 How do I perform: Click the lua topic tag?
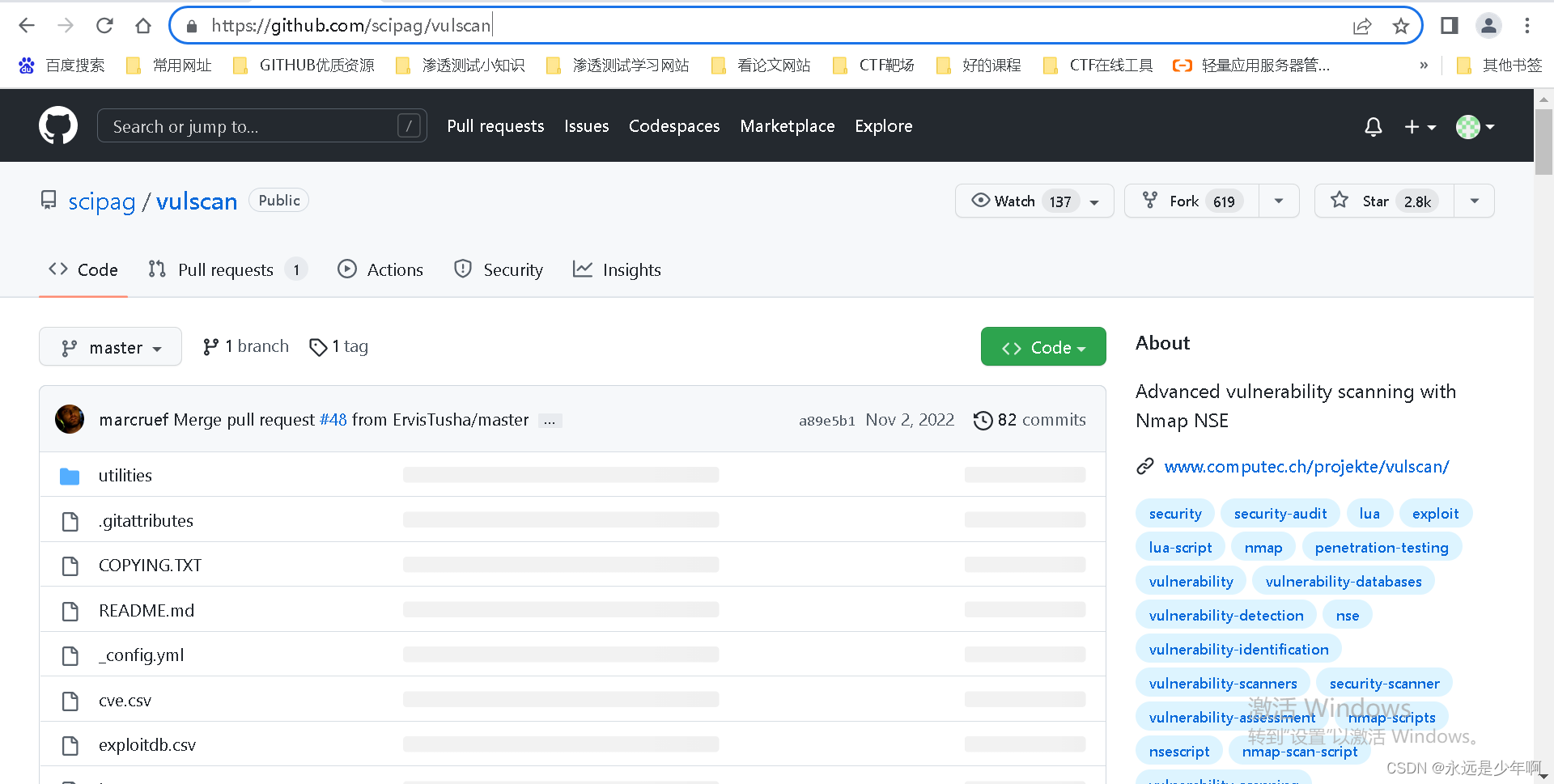[1369, 514]
